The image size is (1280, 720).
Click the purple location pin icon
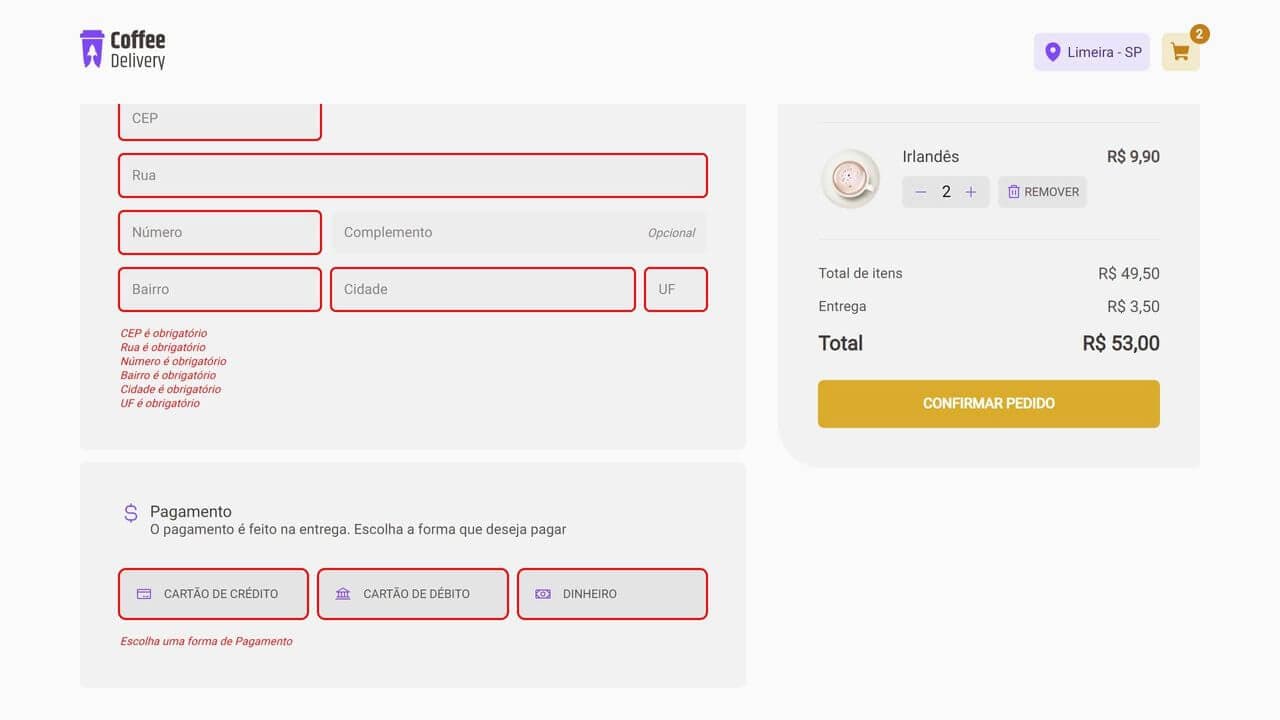point(1053,52)
